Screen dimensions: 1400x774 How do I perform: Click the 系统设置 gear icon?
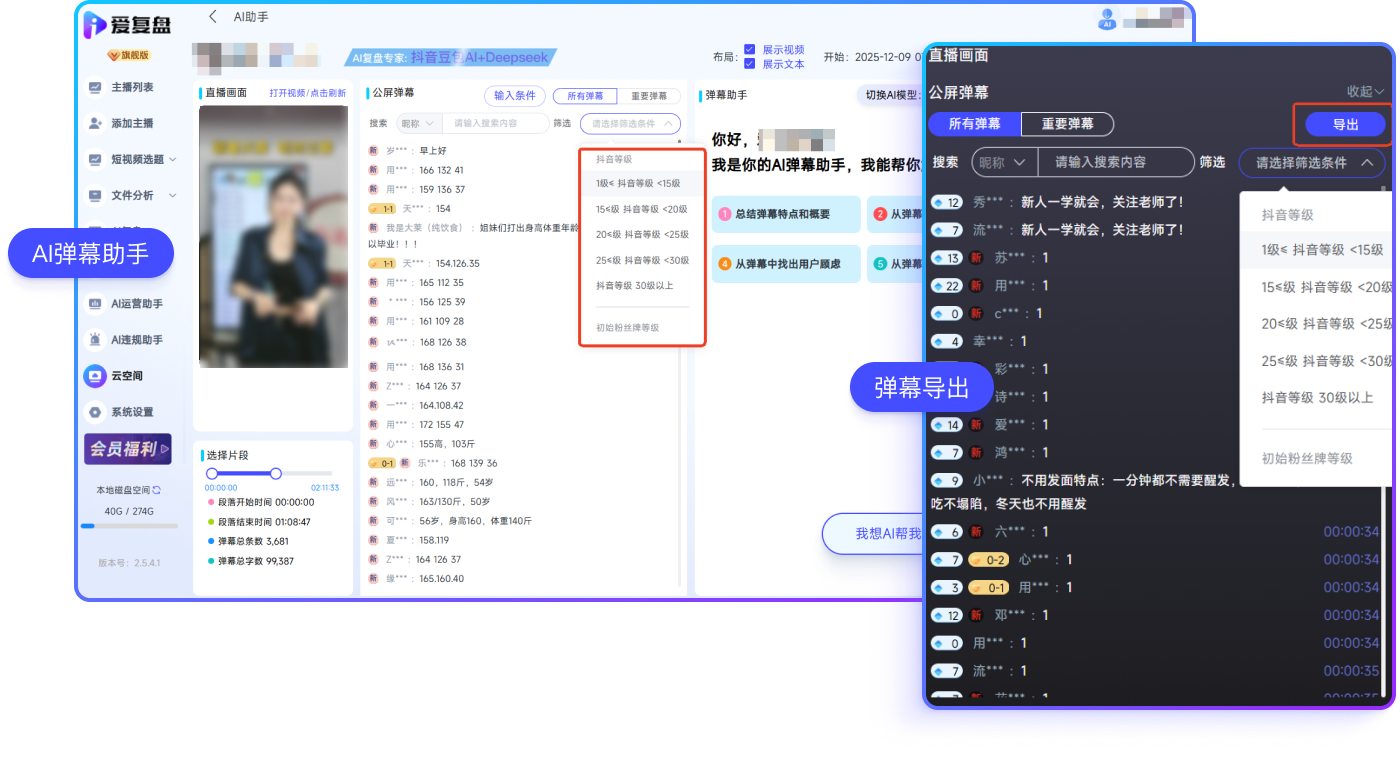point(95,412)
